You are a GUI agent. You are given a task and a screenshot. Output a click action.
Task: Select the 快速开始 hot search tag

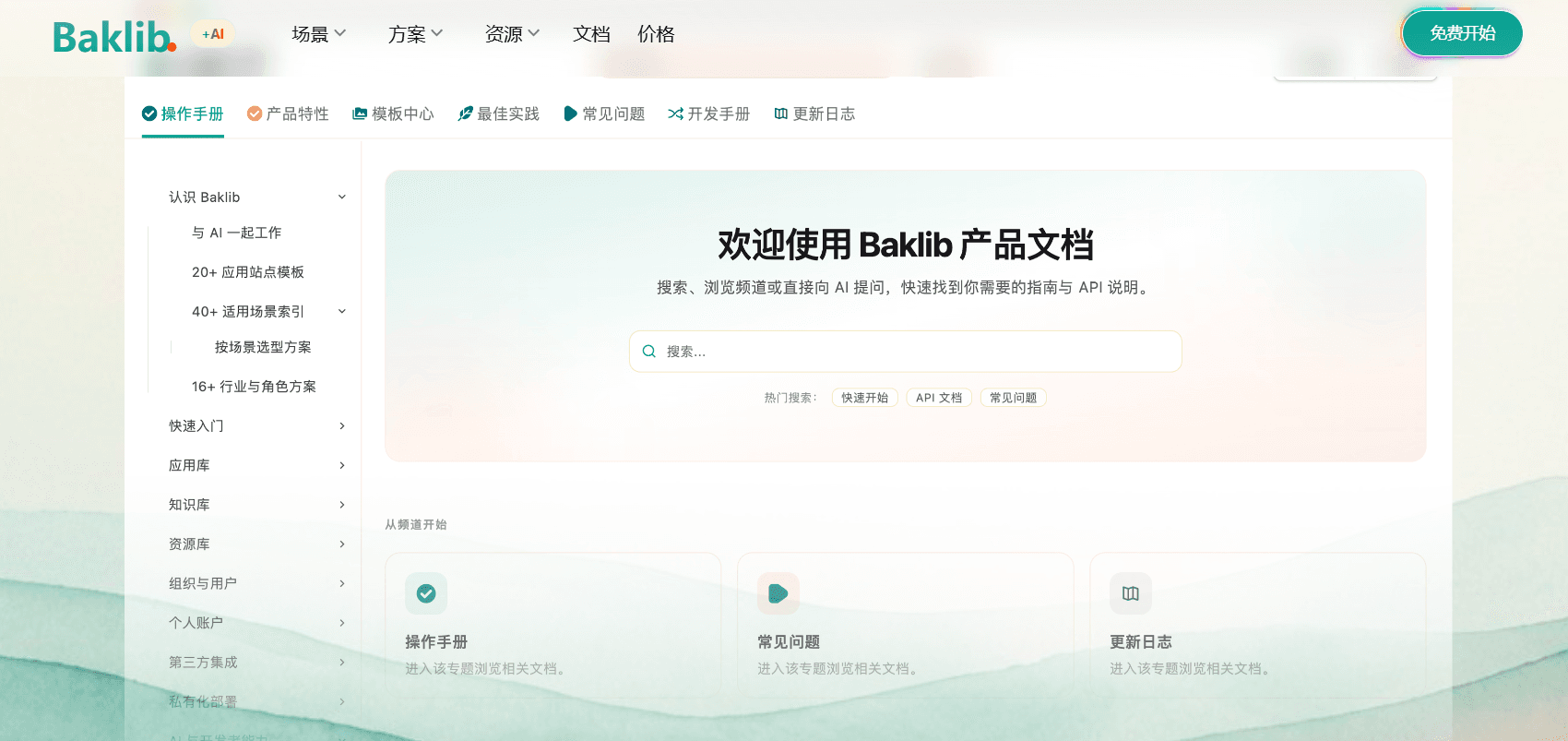[x=864, y=398]
